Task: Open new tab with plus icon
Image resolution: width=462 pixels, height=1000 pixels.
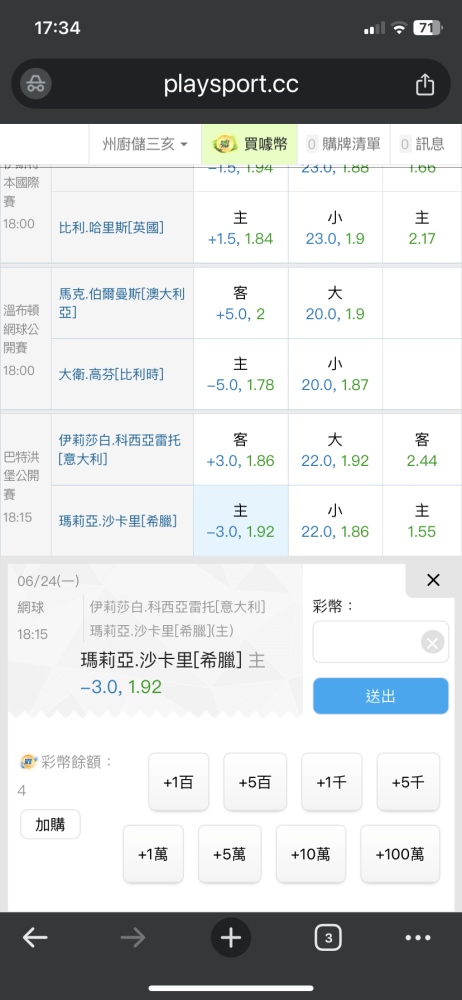Action: [231, 938]
